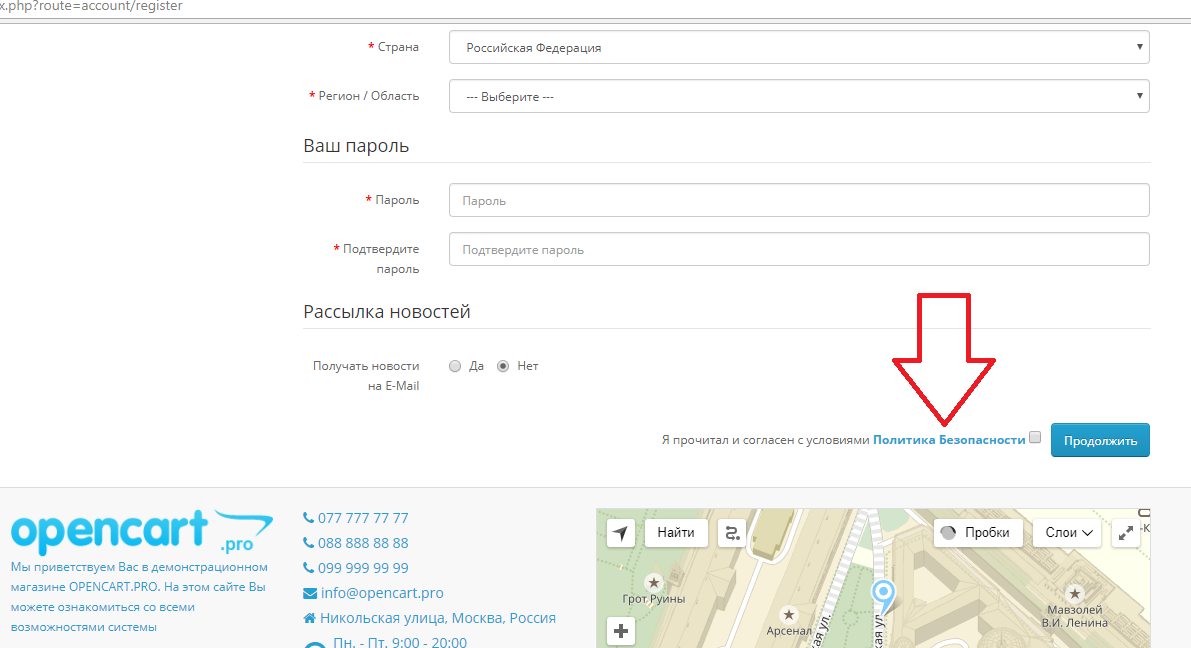Click the phone icon beside 077 777 77 77
1191x648 pixels.
[x=308, y=518]
